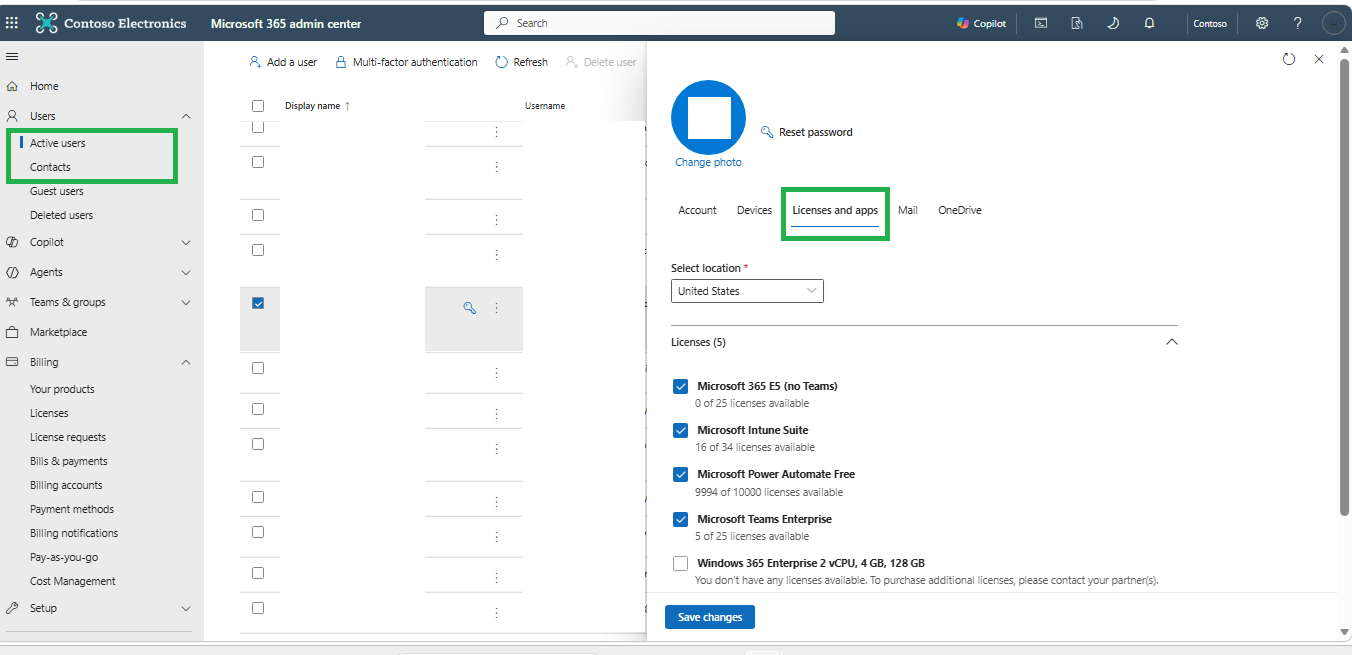Viewport: 1352px width, 655px height.
Task: Switch to the Account tab
Action: click(x=697, y=210)
